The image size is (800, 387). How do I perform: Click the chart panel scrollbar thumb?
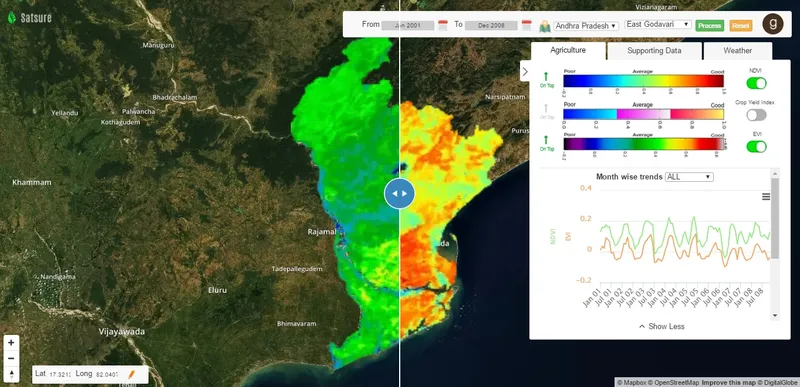point(775,218)
